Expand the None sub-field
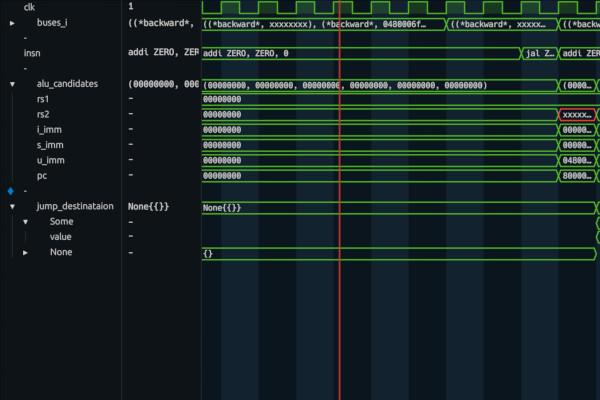 point(26,253)
